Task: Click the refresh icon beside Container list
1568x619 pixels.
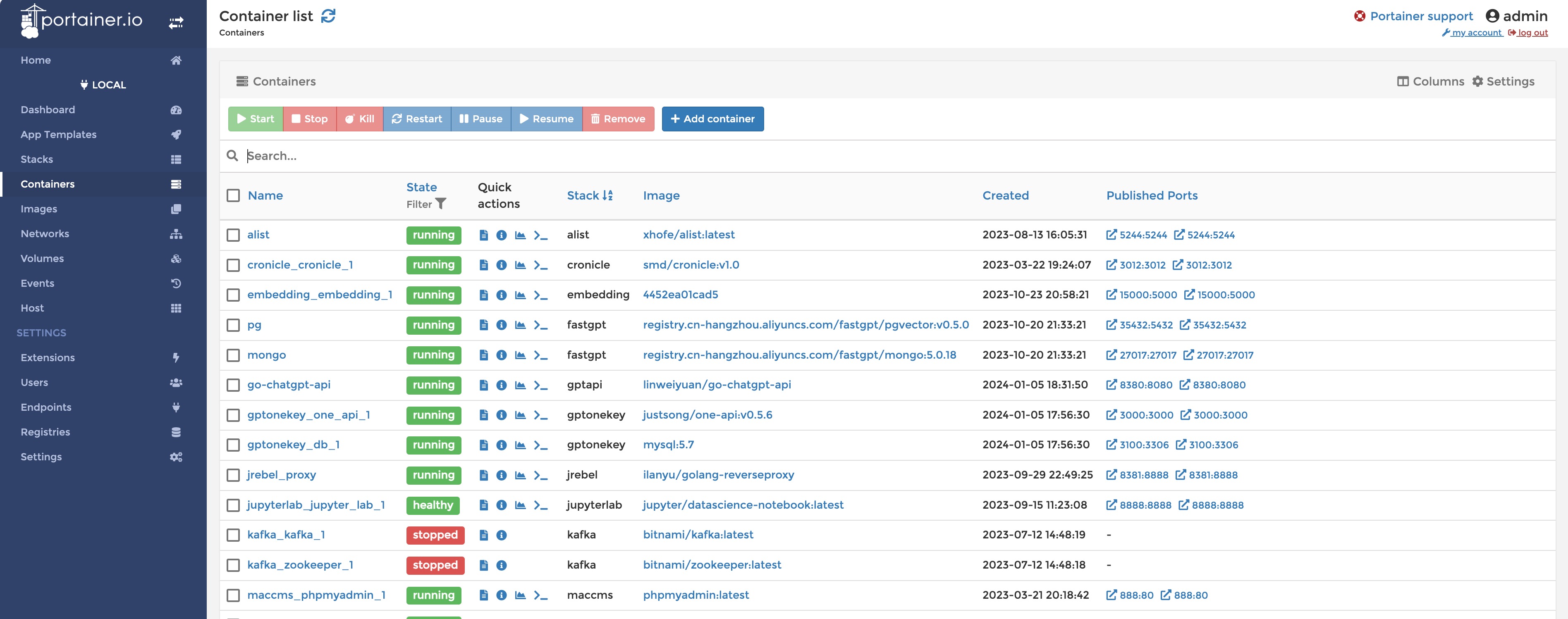Action: pyautogui.click(x=328, y=16)
